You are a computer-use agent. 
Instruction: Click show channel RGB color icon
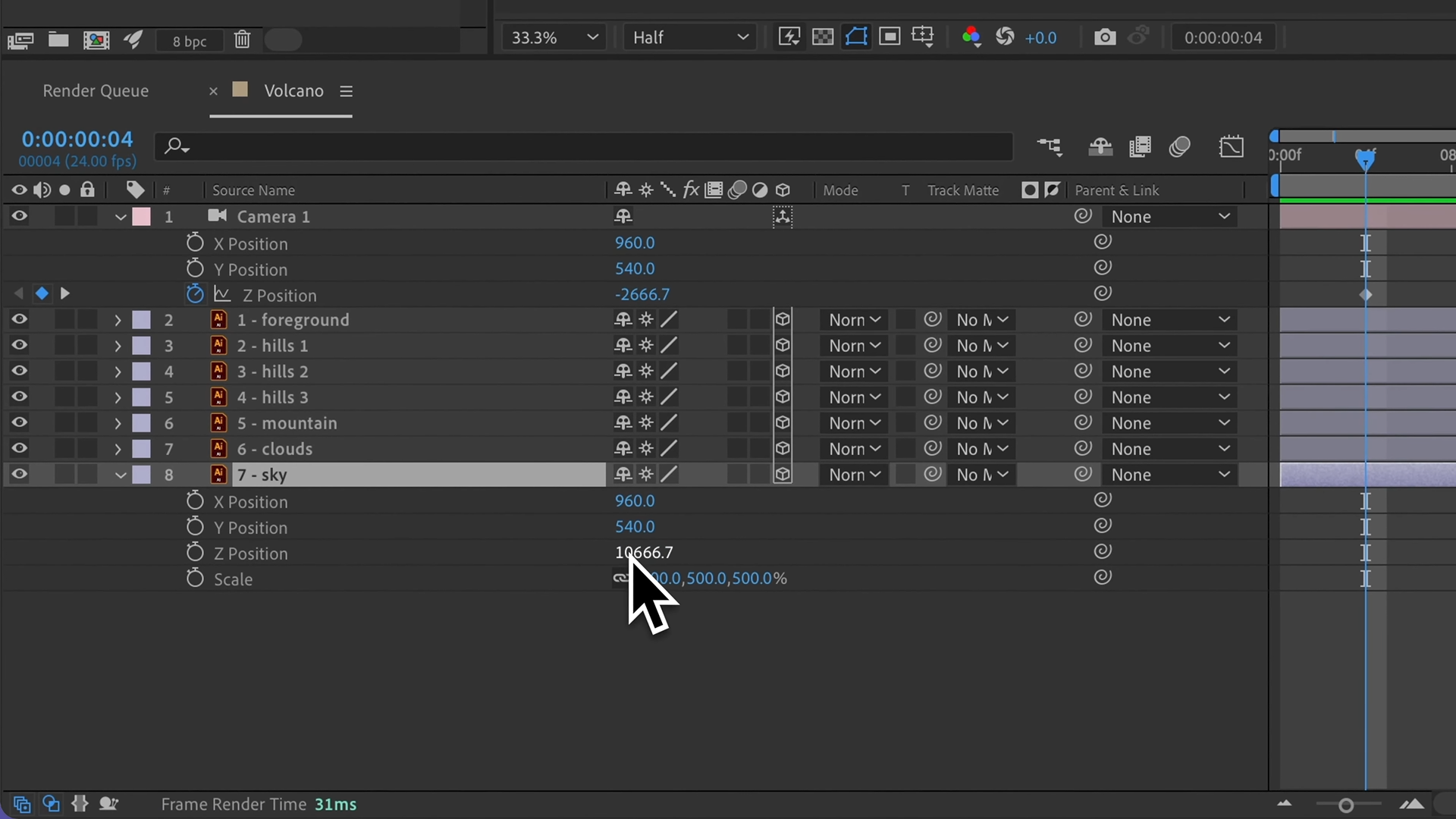click(x=971, y=37)
